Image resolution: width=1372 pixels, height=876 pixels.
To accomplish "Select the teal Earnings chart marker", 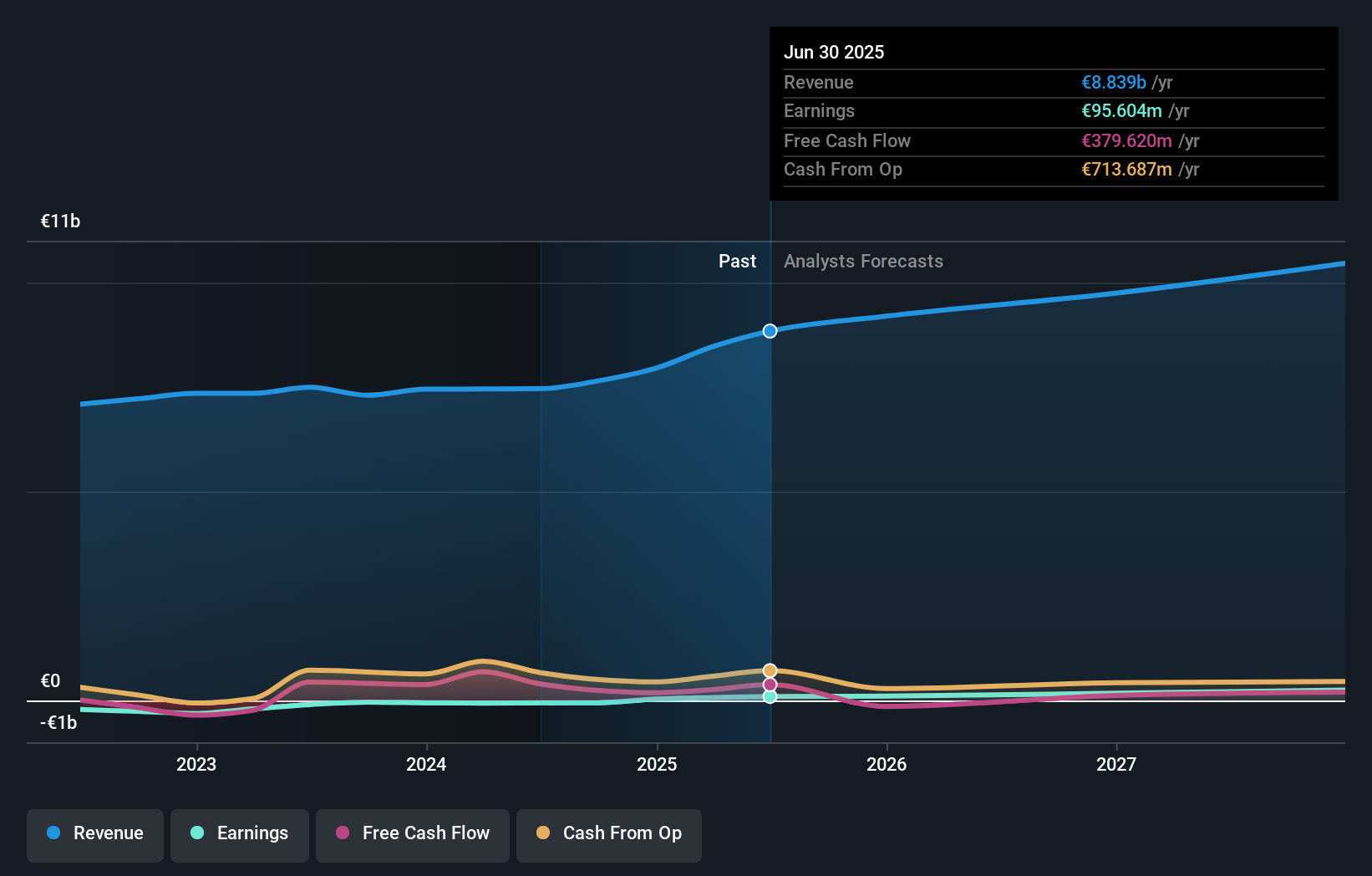I will click(769, 696).
